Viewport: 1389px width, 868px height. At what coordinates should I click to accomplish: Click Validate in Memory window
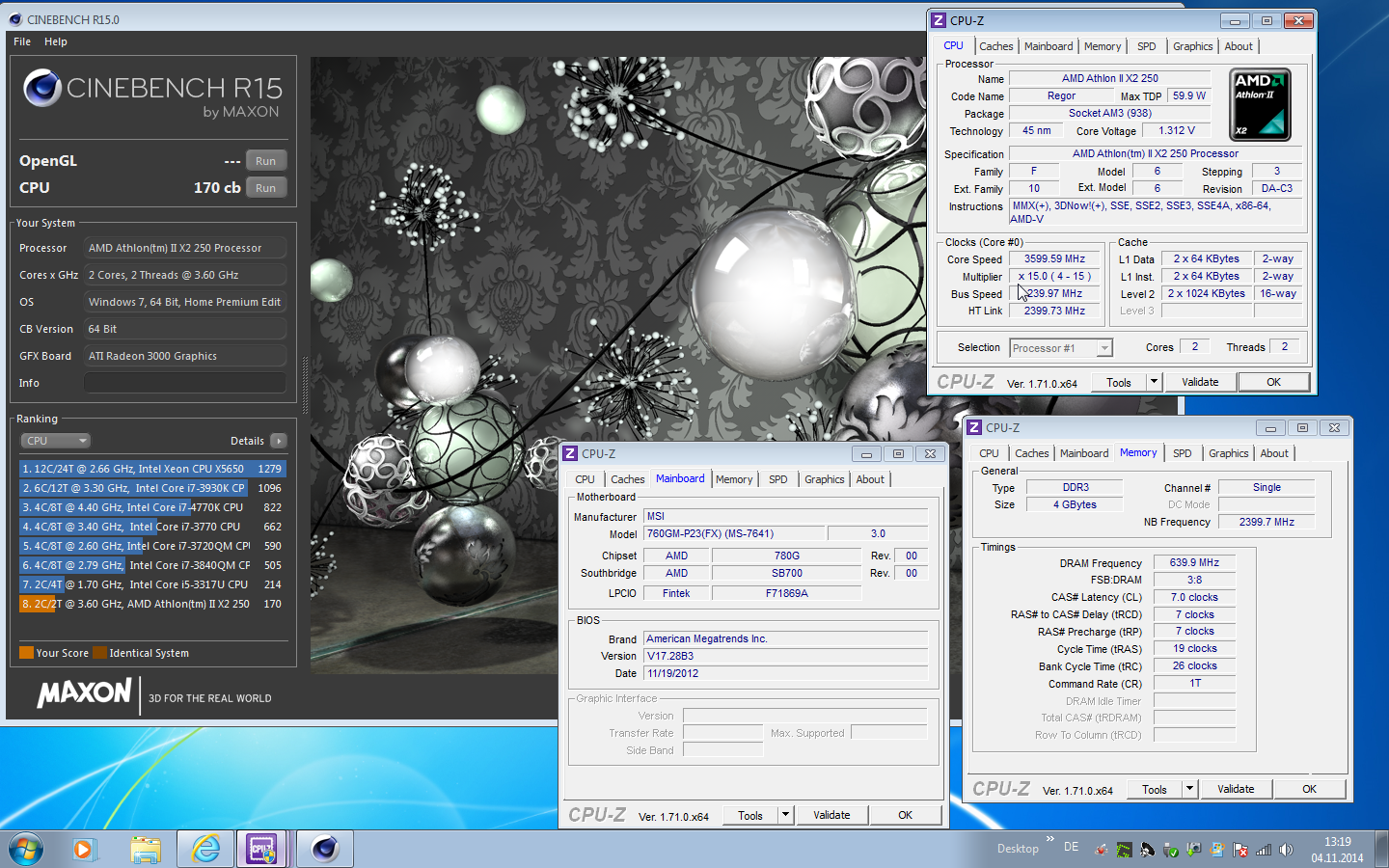(x=1237, y=790)
